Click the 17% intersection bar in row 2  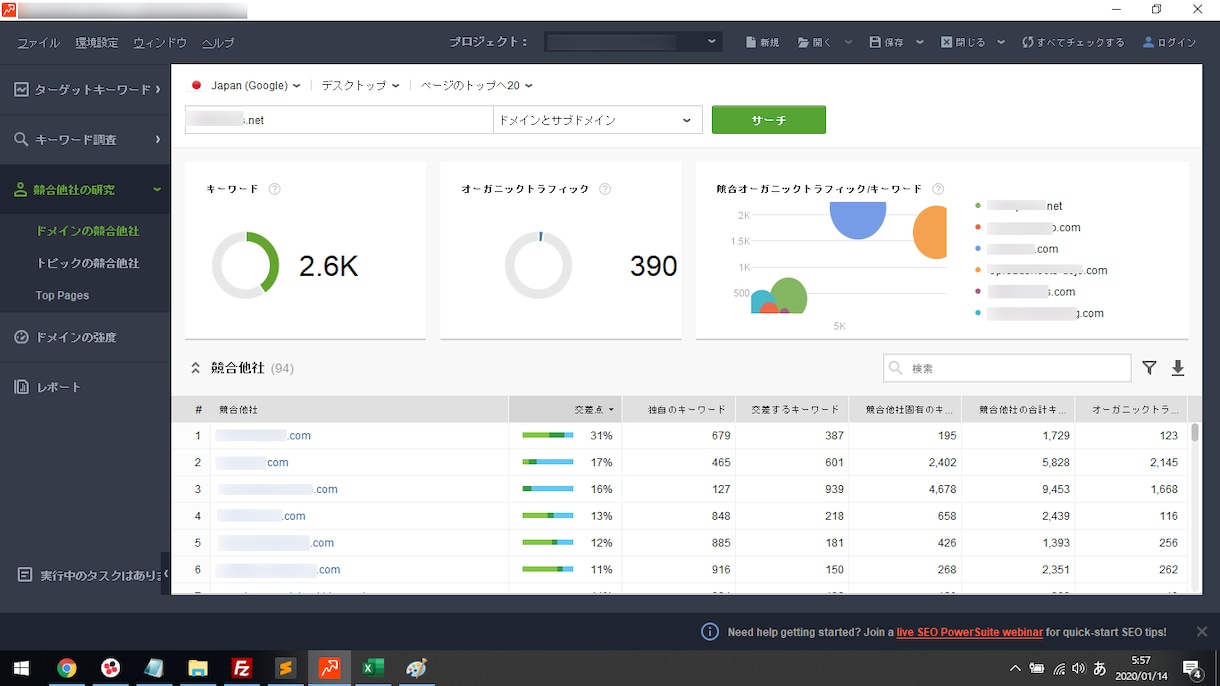coord(548,462)
